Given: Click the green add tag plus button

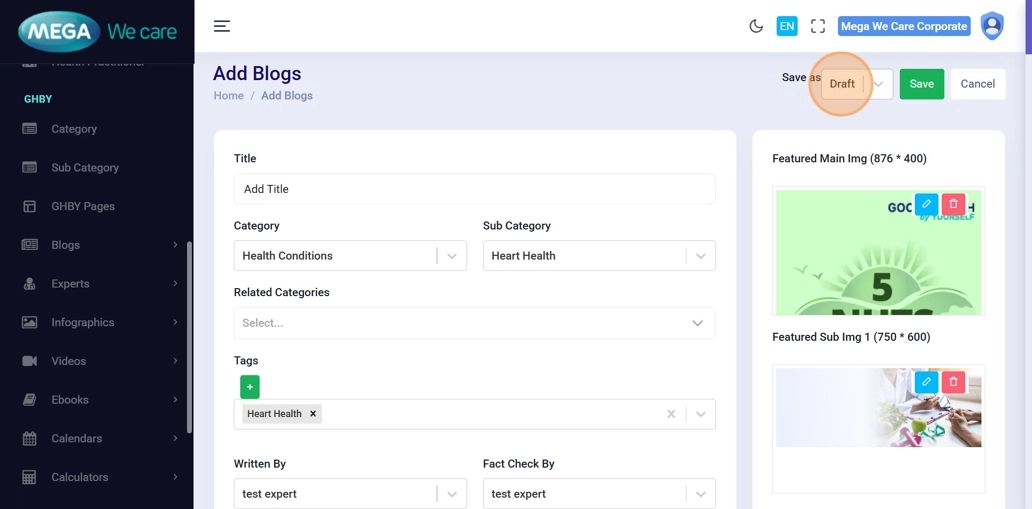Looking at the screenshot, I should pyautogui.click(x=250, y=387).
